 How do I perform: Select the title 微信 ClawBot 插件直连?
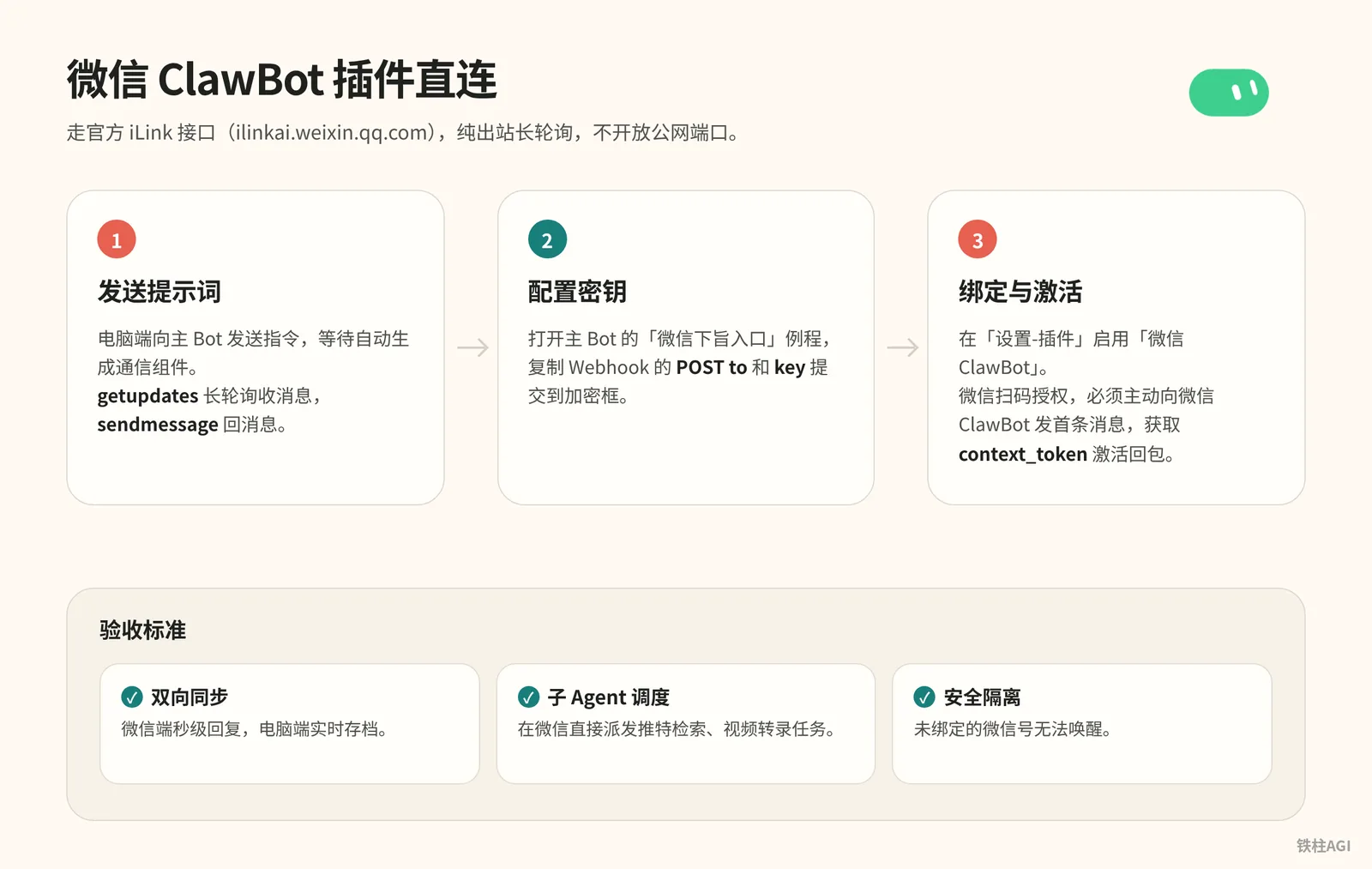coord(282,80)
